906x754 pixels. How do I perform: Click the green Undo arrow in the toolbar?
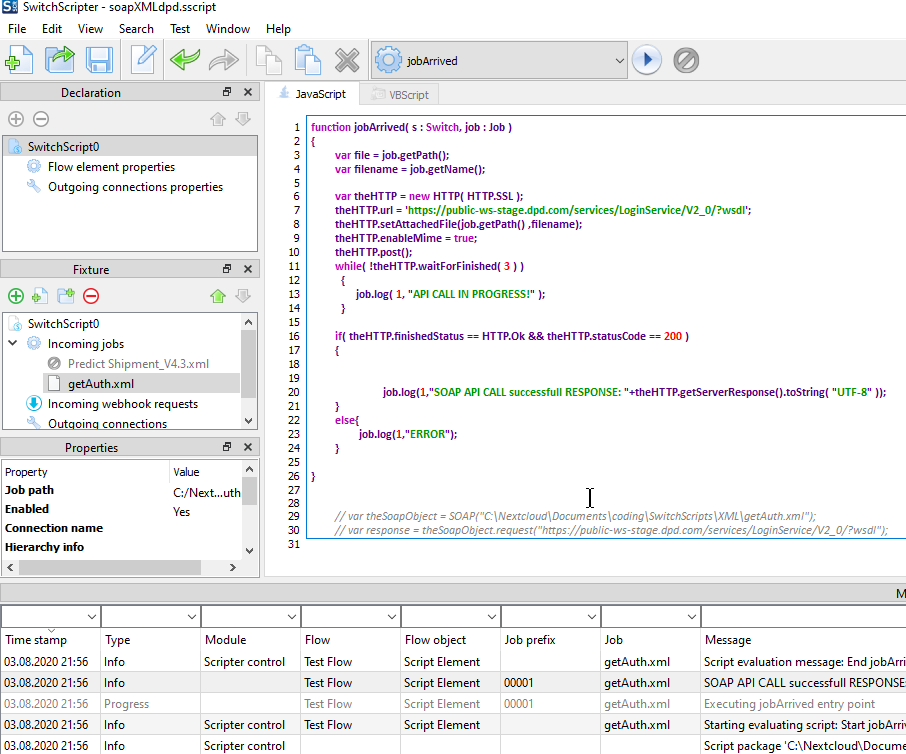point(185,60)
